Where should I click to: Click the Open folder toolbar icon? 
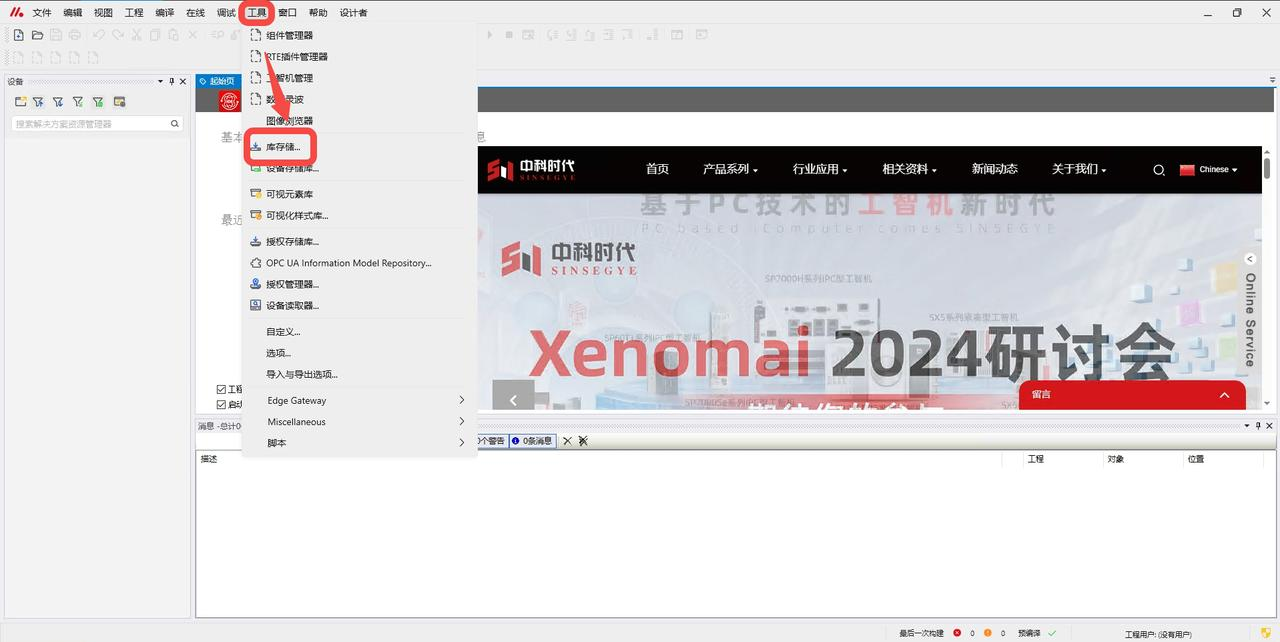[37, 35]
